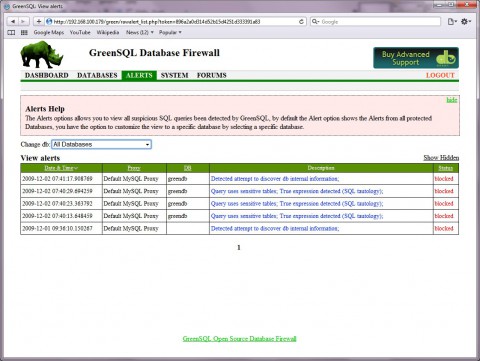
Task: Open alert description from 07:40:23 row
Action: coord(297,204)
